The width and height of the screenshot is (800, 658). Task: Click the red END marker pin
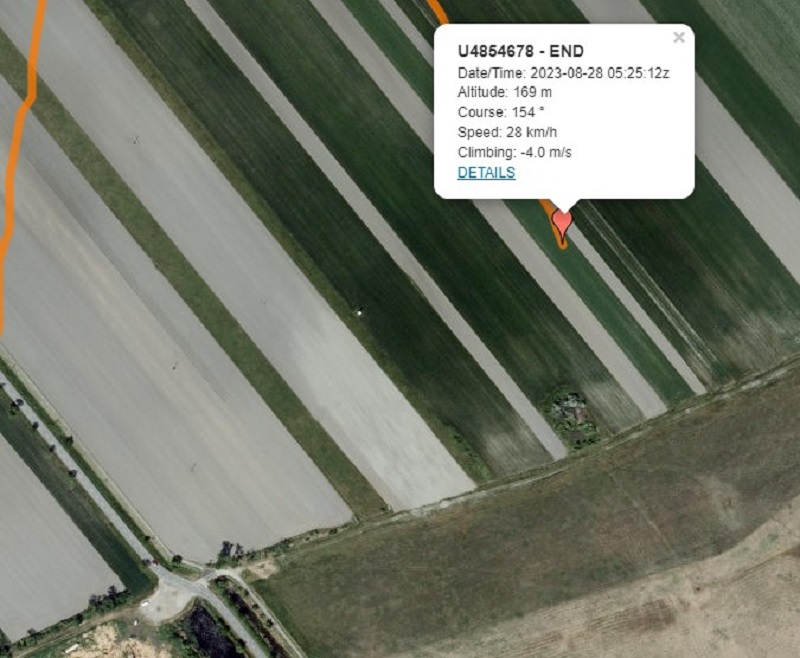tap(562, 225)
